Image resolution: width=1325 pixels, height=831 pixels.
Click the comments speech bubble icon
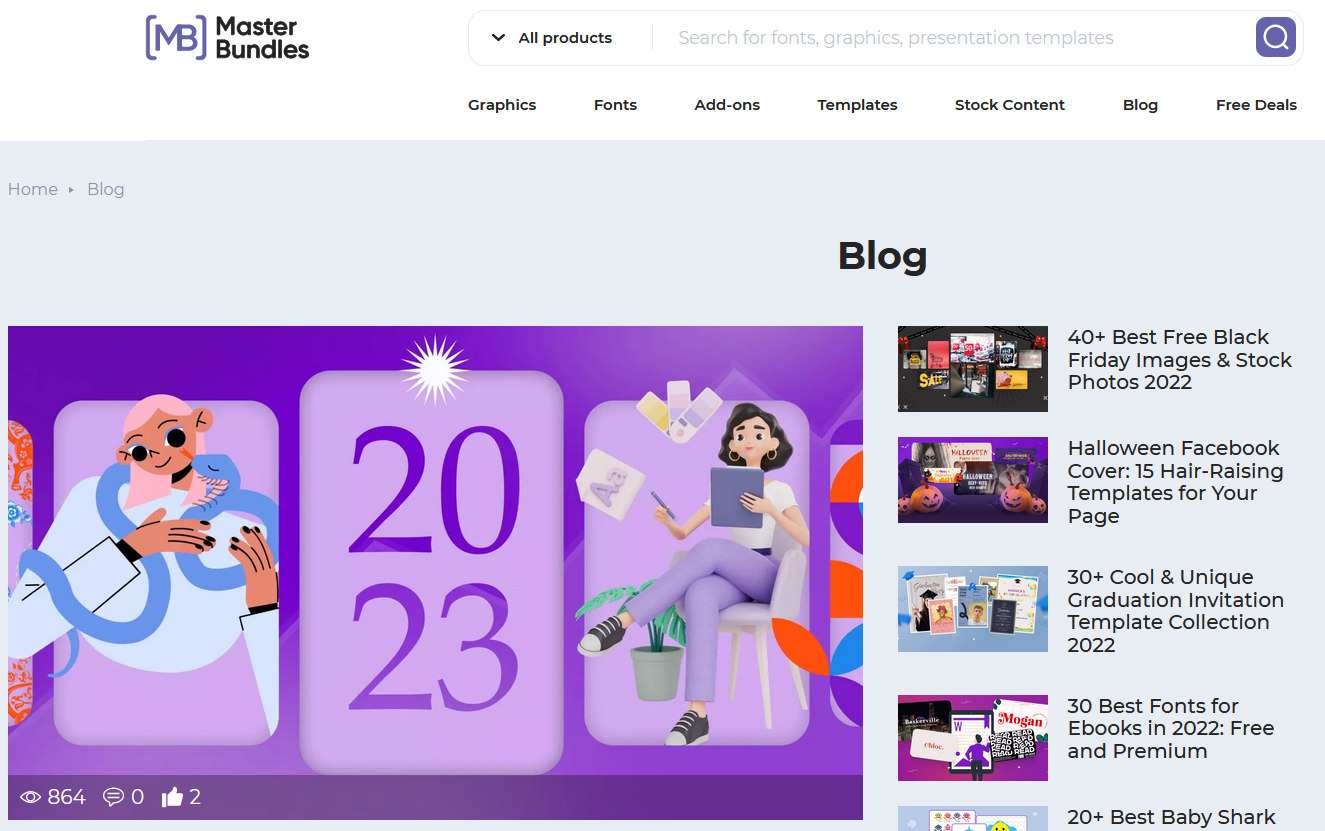coord(113,797)
